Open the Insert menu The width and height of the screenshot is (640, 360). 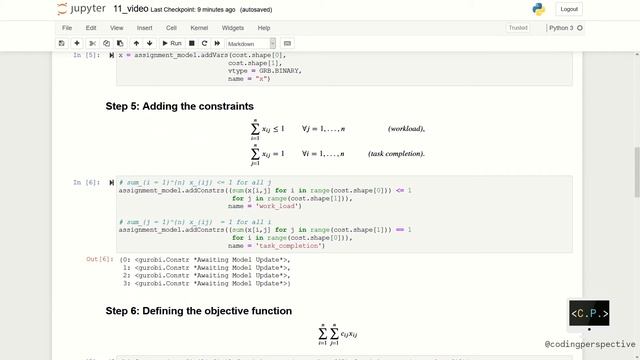coord(144,28)
